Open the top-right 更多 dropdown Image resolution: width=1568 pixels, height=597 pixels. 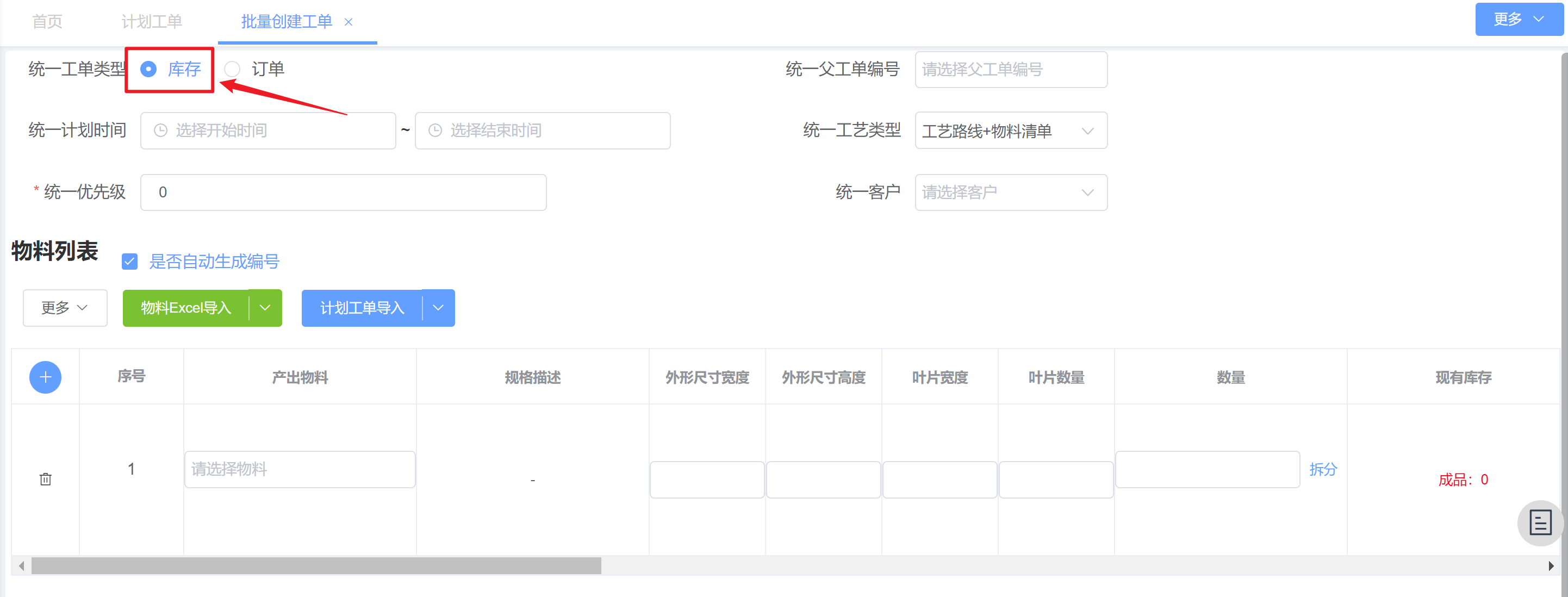[x=1519, y=20]
